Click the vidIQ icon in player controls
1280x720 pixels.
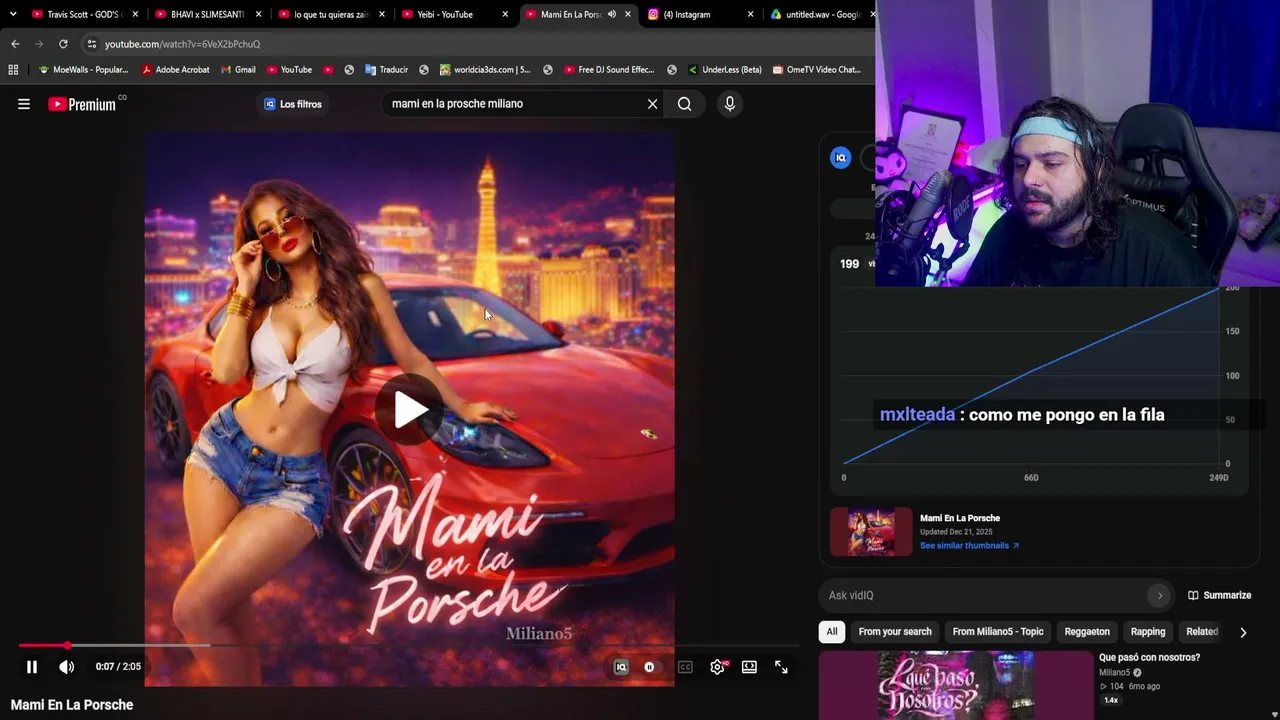621,667
